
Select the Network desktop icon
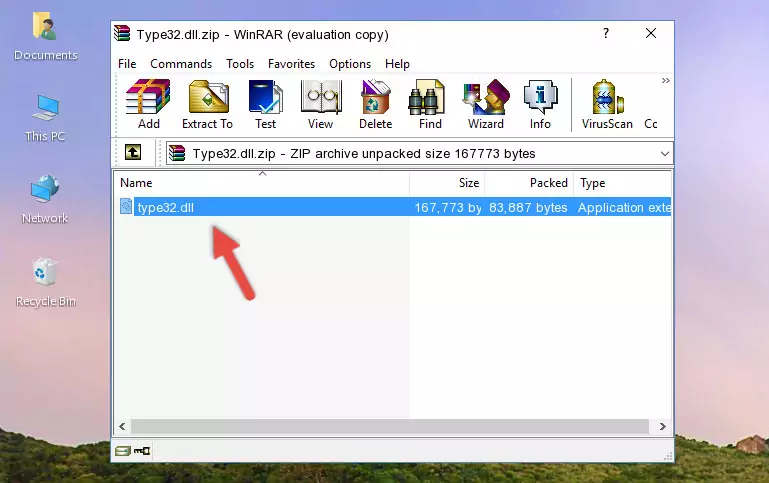45,199
